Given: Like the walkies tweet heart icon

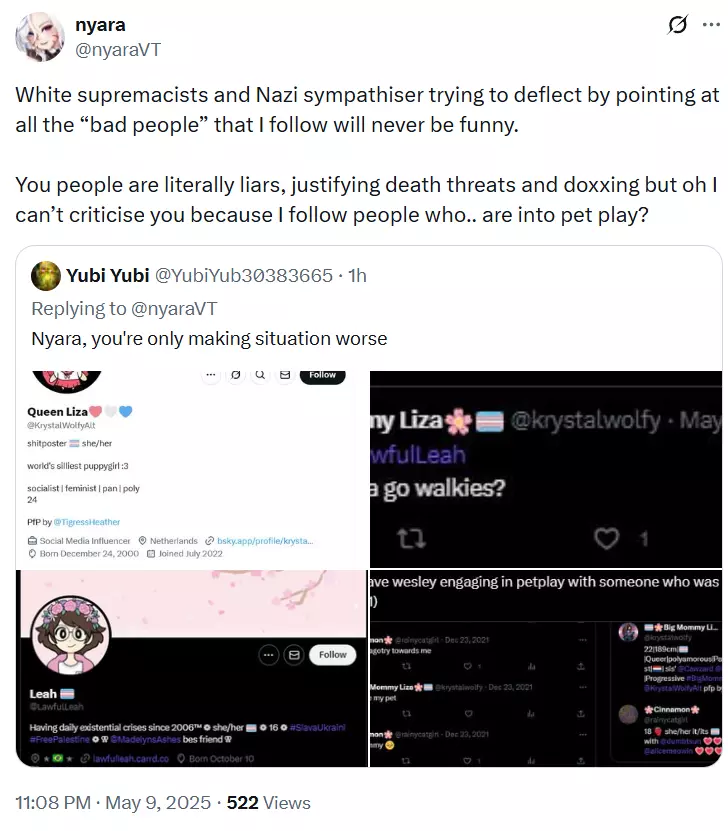Looking at the screenshot, I should tap(606, 539).
